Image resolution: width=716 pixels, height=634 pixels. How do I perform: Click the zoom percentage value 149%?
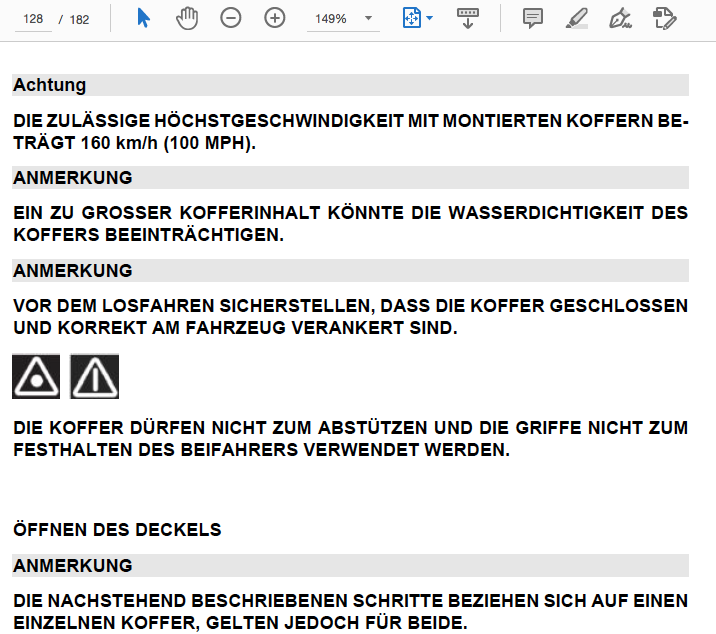point(331,19)
